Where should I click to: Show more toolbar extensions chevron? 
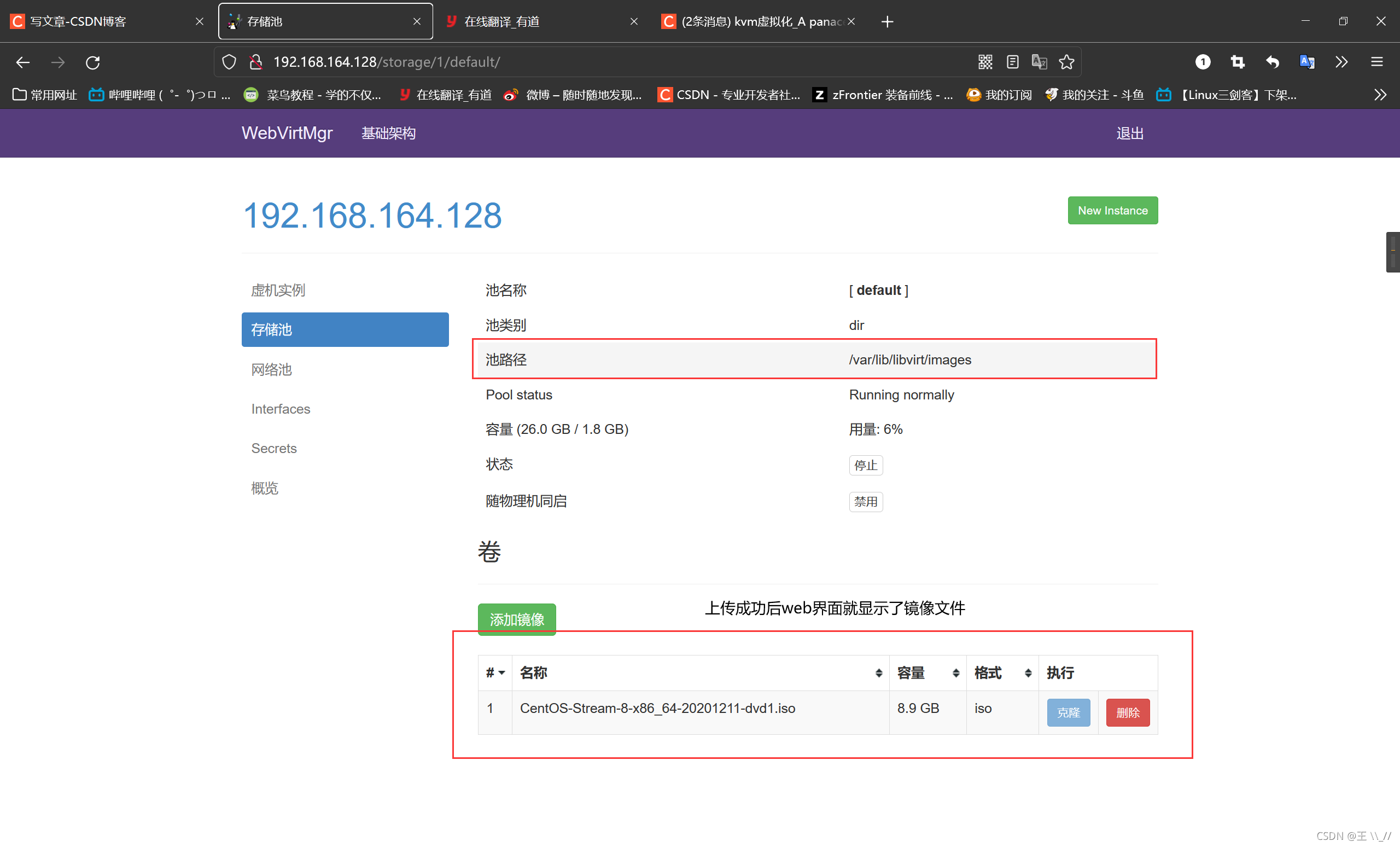(1341, 62)
